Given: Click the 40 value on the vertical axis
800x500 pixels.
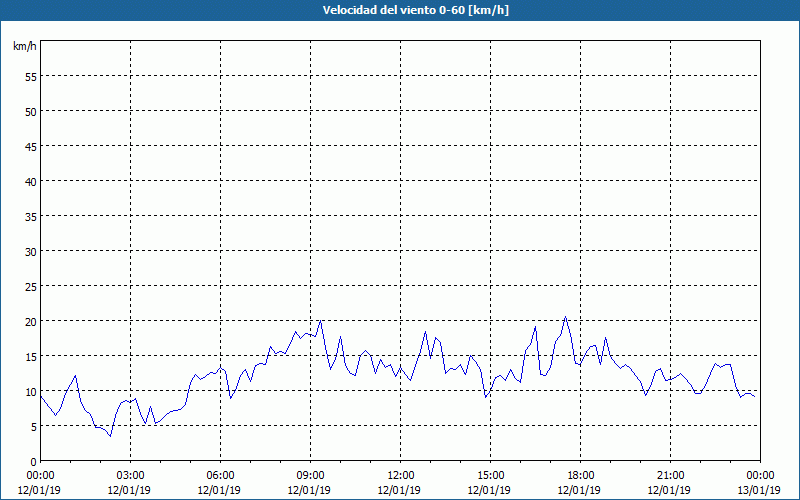Looking at the screenshot, I should (31, 181).
